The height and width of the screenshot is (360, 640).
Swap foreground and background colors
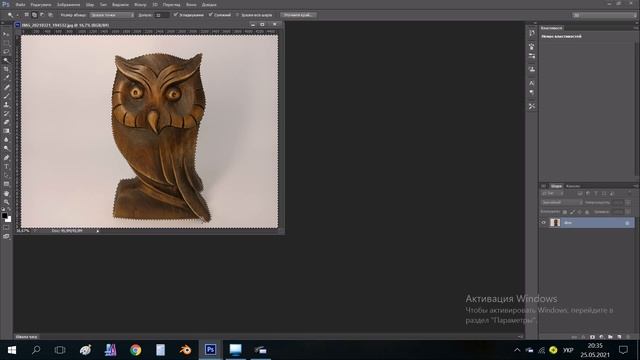(10, 210)
